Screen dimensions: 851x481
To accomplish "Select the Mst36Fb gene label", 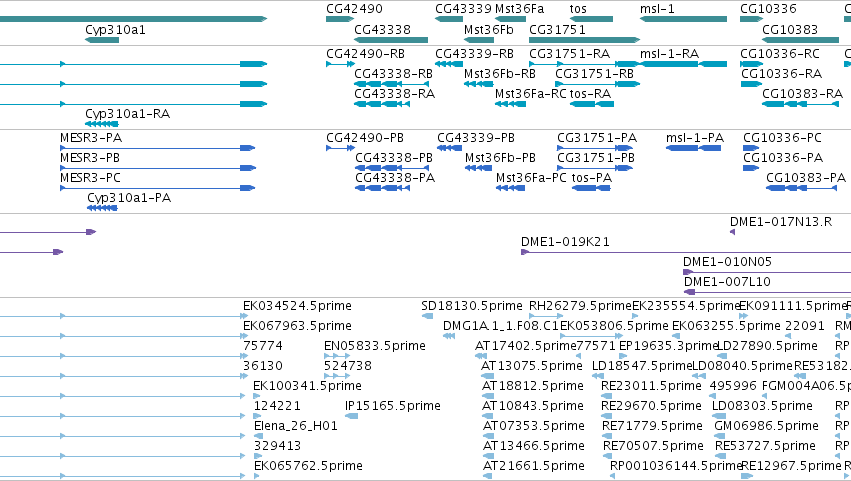I will point(488,30).
